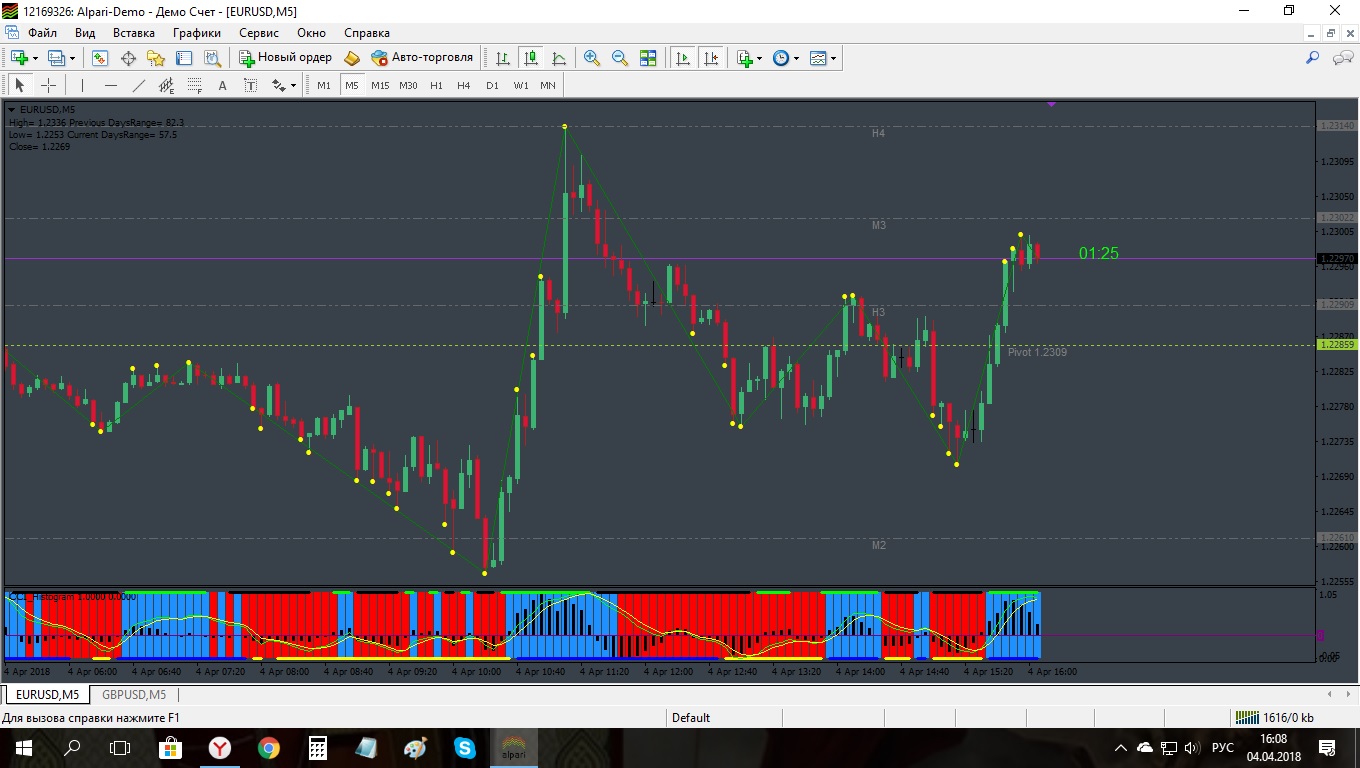This screenshot has height=768, width=1360.
Task: Open the Market Watch window icon
Action: (x=100, y=58)
